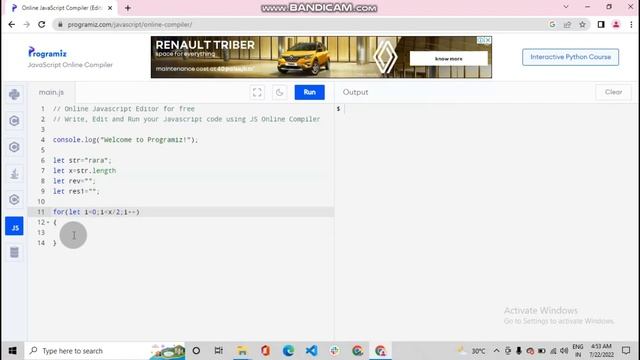This screenshot has height=360, width=640.
Task: Close the Renault Triber advertisement
Action: 488,40
